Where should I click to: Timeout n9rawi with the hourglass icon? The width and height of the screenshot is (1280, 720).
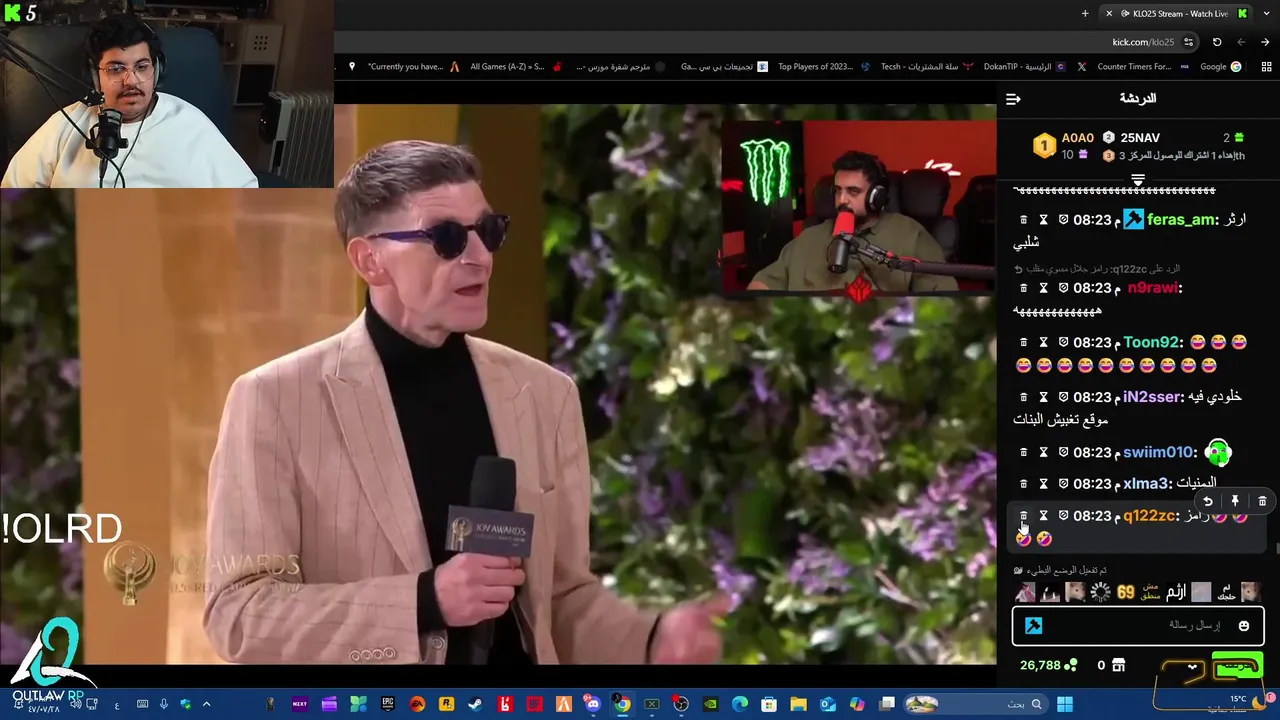pos(1043,288)
